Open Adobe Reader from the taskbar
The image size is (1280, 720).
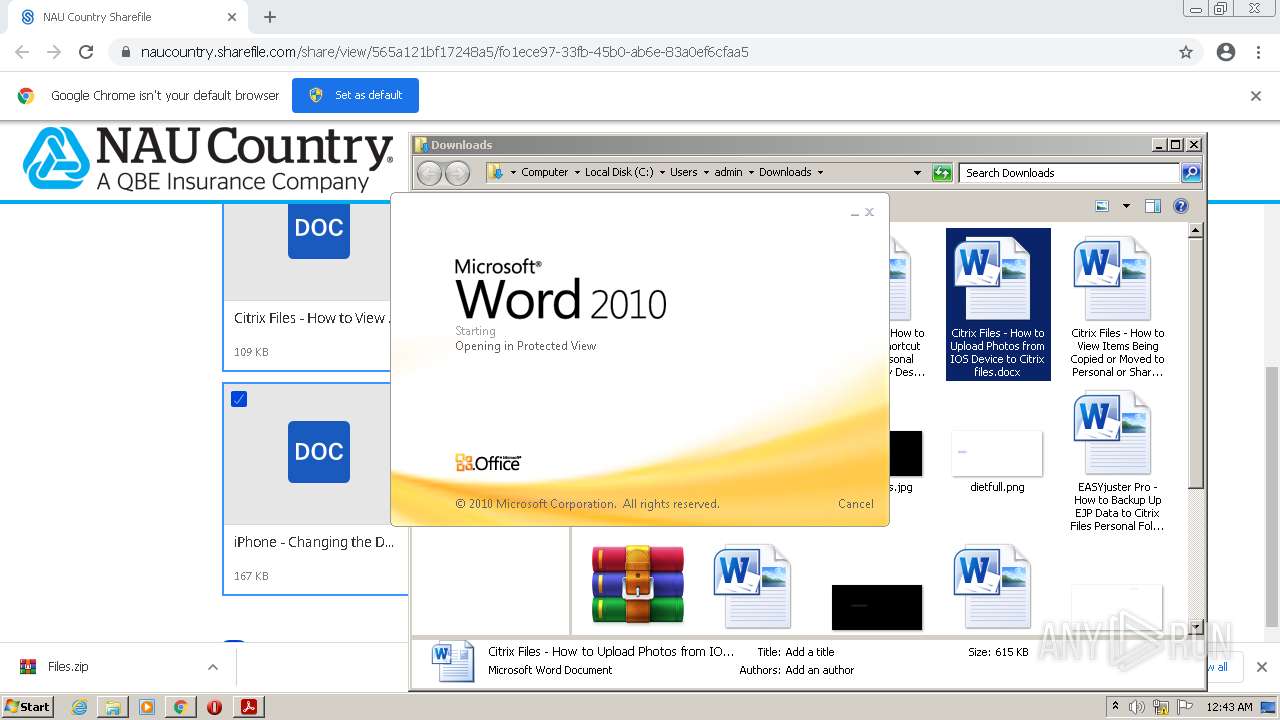point(249,707)
